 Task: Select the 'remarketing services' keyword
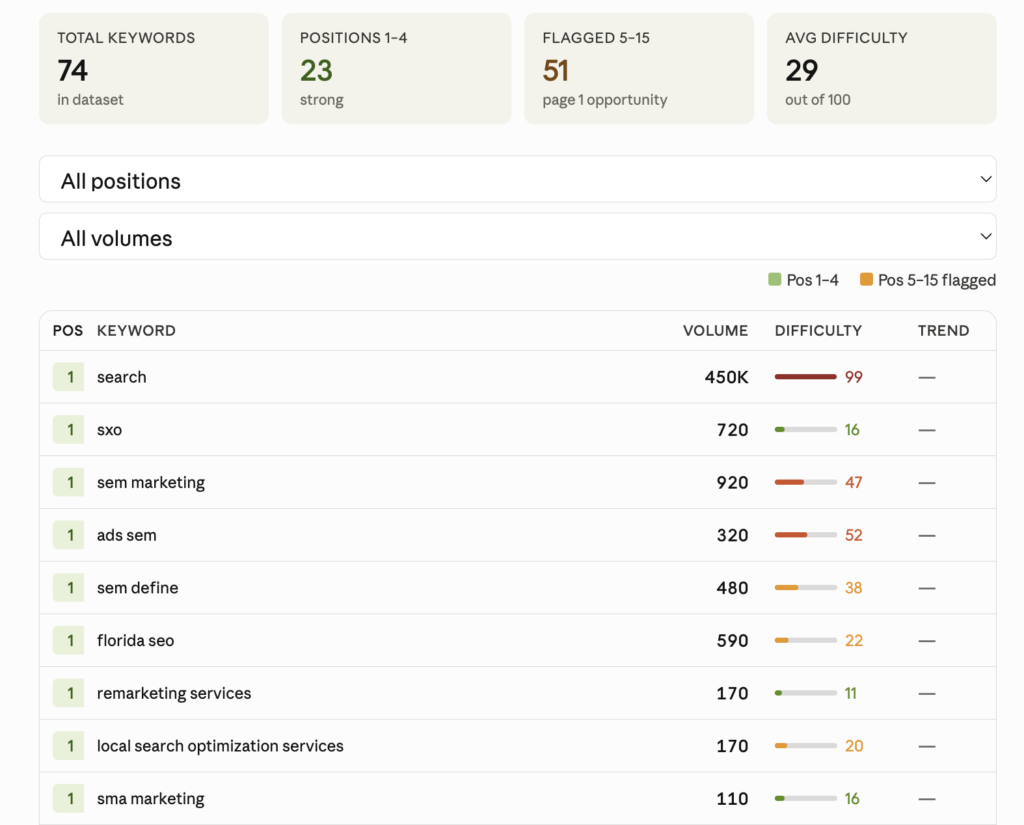tap(174, 693)
